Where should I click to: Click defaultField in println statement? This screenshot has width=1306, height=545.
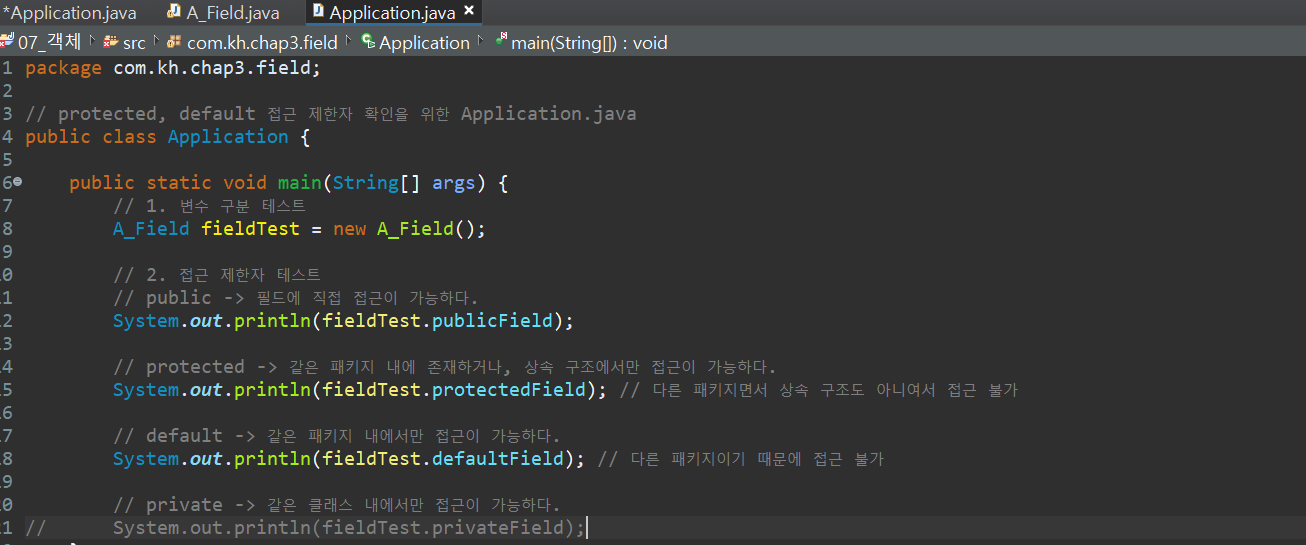497,459
